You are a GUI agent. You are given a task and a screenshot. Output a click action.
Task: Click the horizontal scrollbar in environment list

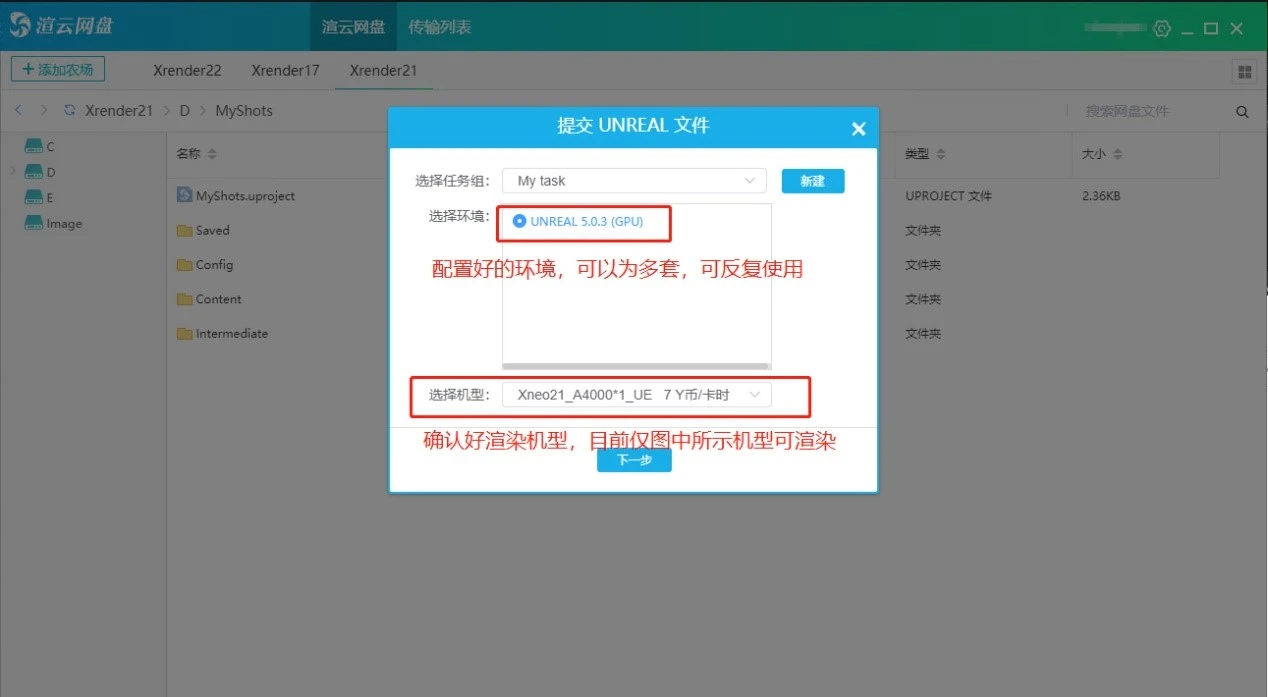(x=636, y=366)
